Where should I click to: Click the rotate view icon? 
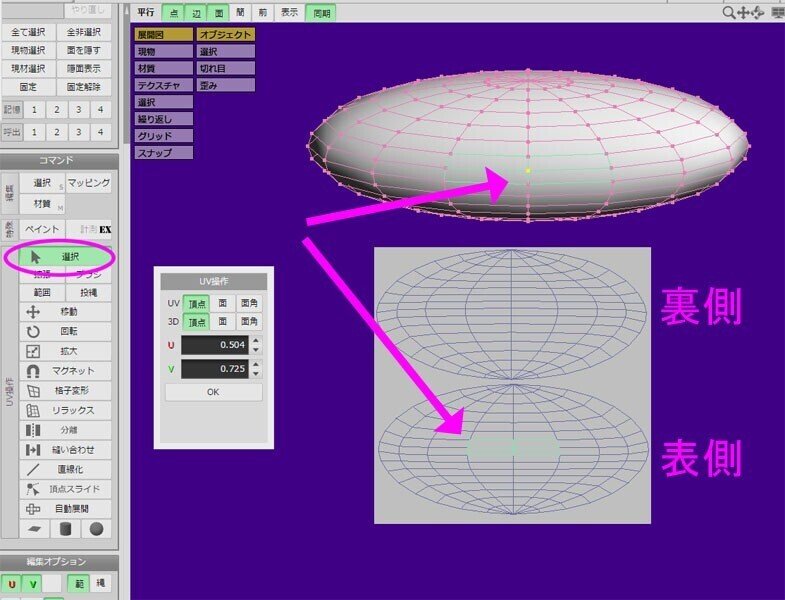click(757, 13)
